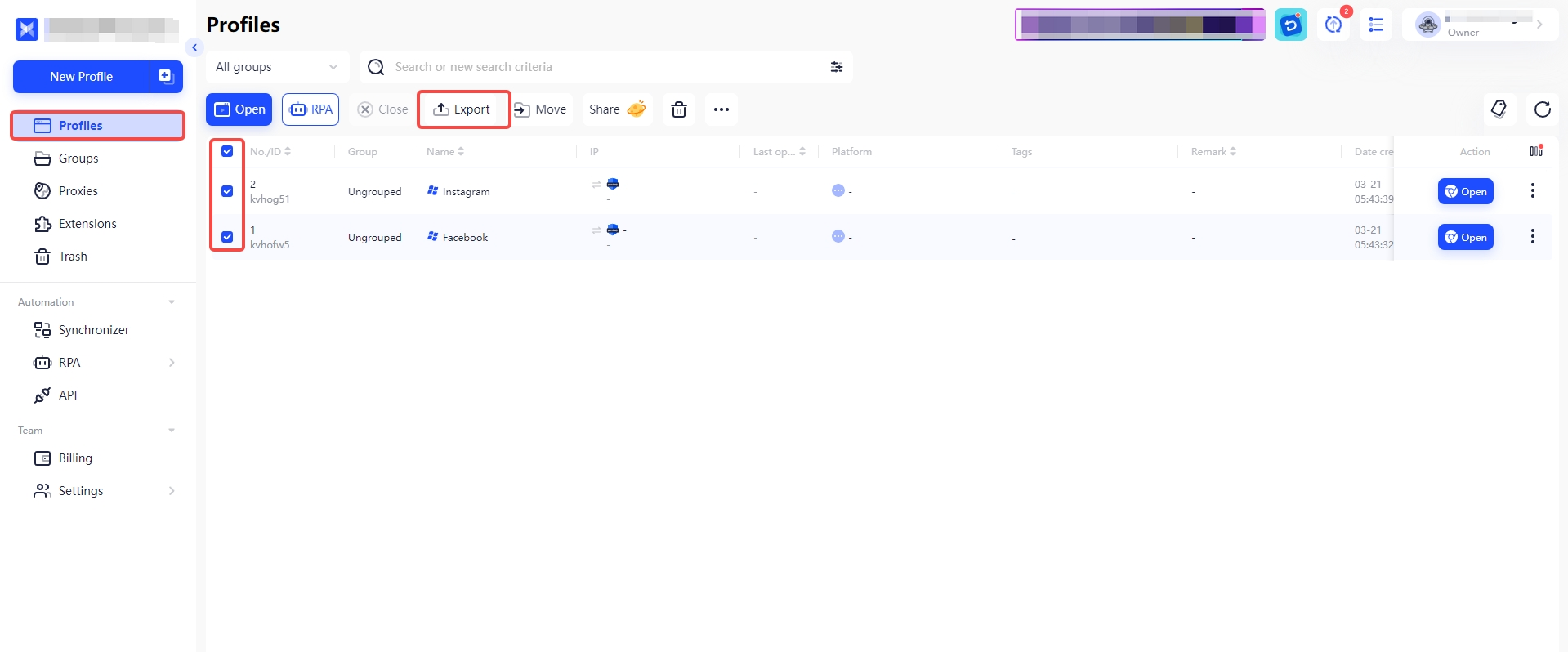Click the Export button
Viewport: 1568px width, 652px height.
pyautogui.click(x=462, y=109)
